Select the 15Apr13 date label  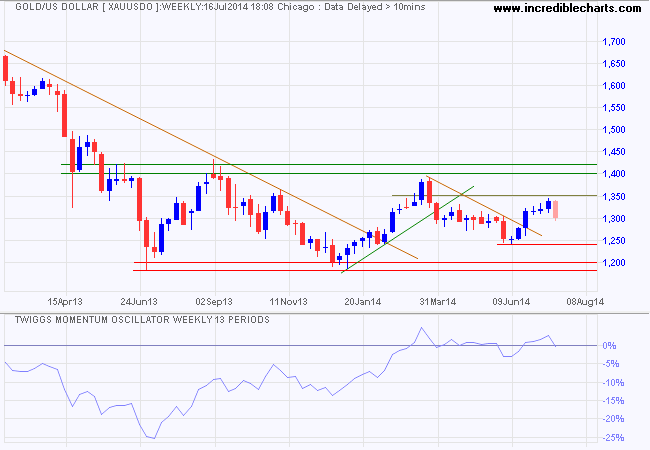tap(65, 302)
